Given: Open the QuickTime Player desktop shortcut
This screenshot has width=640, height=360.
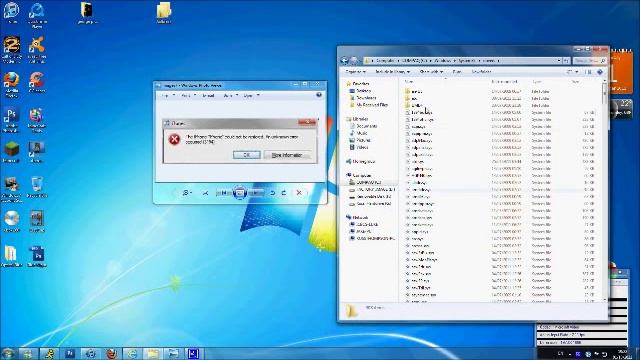Looking at the screenshot, I should coord(37,15).
